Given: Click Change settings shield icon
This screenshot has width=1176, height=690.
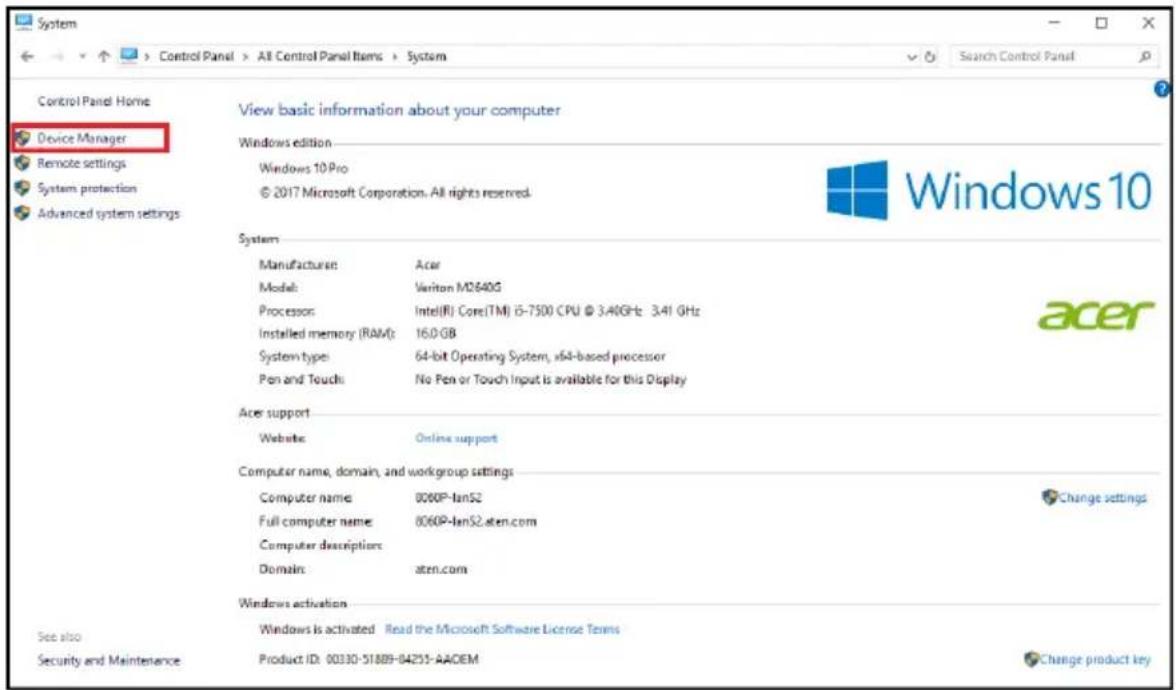Looking at the screenshot, I should point(1049,497).
